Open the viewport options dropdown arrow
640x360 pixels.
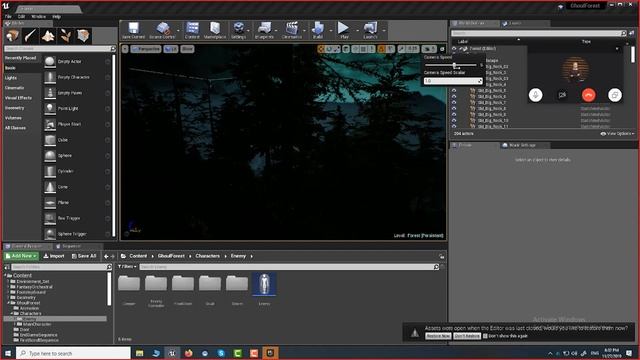point(125,49)
